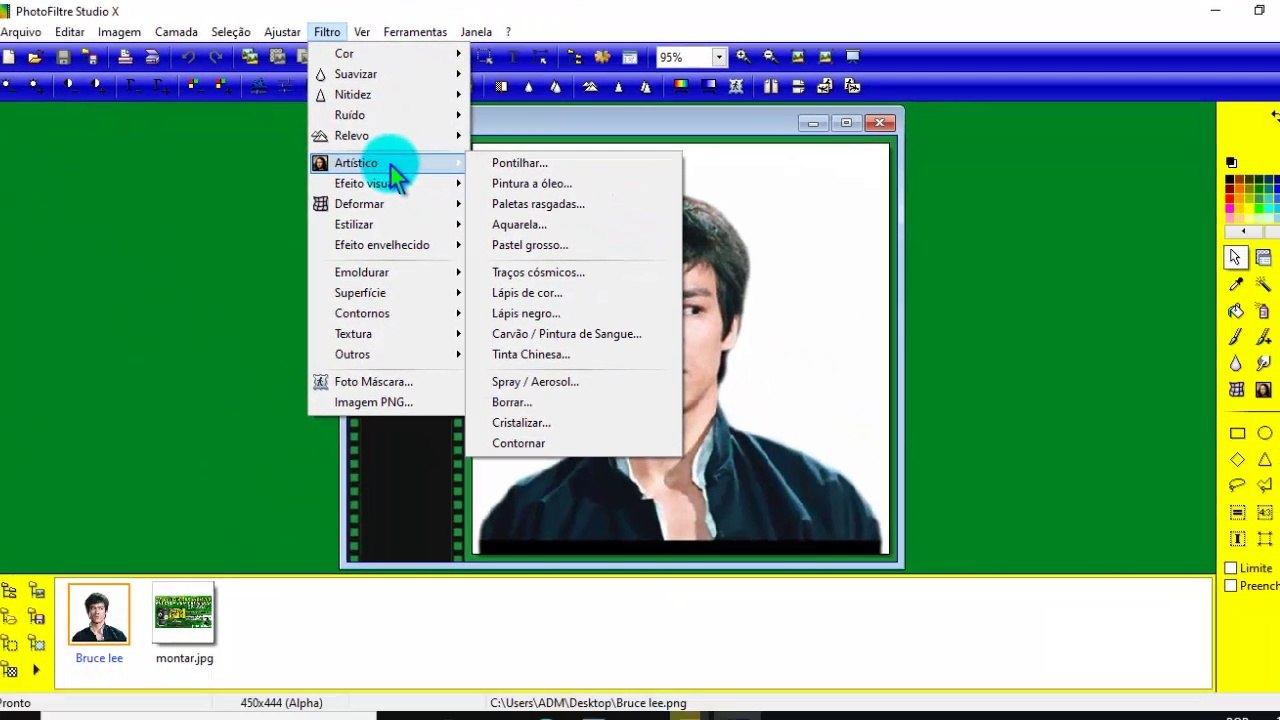This screenshot has height=720, width=1280.
Task: Open the Camada menu
Action: [176, 32]
